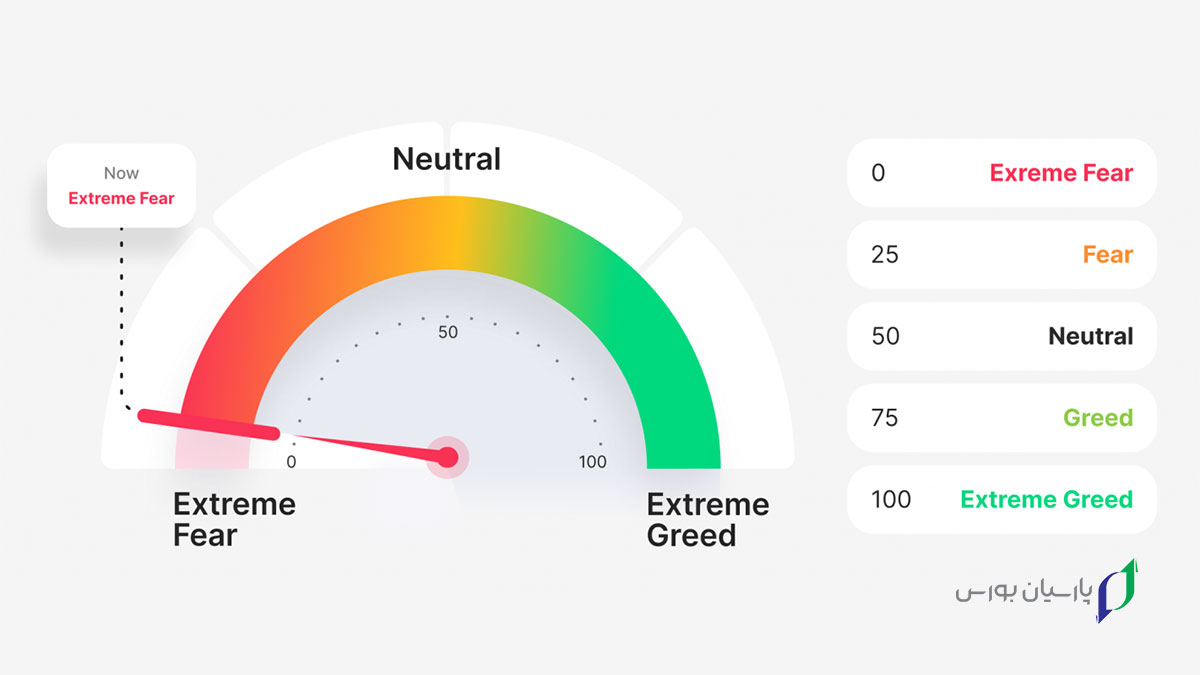This screenshot has width=1200, height=675.
Task: Click the large "Extreme Greed" label under gauge
Action: (707, 519)
